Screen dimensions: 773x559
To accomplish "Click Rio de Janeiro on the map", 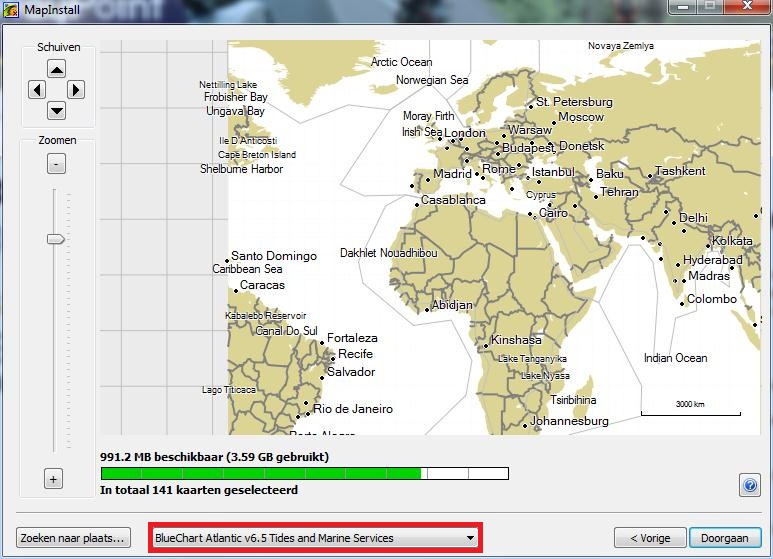I will click(x=353, y=409).
